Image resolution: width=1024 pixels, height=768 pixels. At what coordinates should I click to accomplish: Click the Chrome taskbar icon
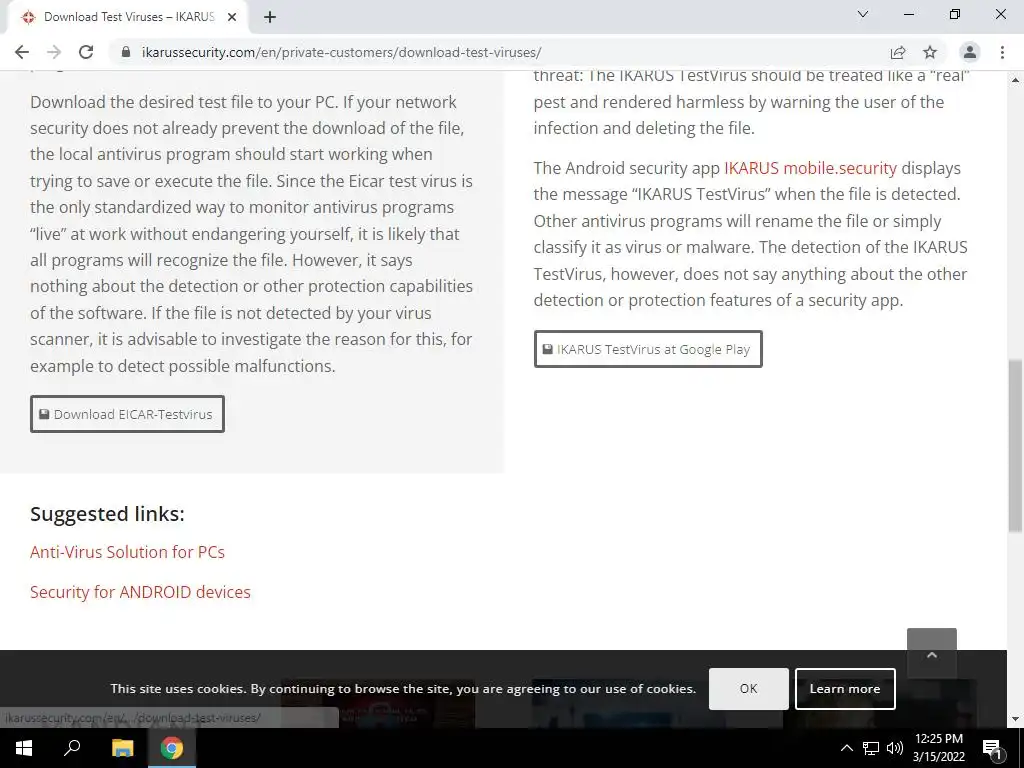coord(172,748)
